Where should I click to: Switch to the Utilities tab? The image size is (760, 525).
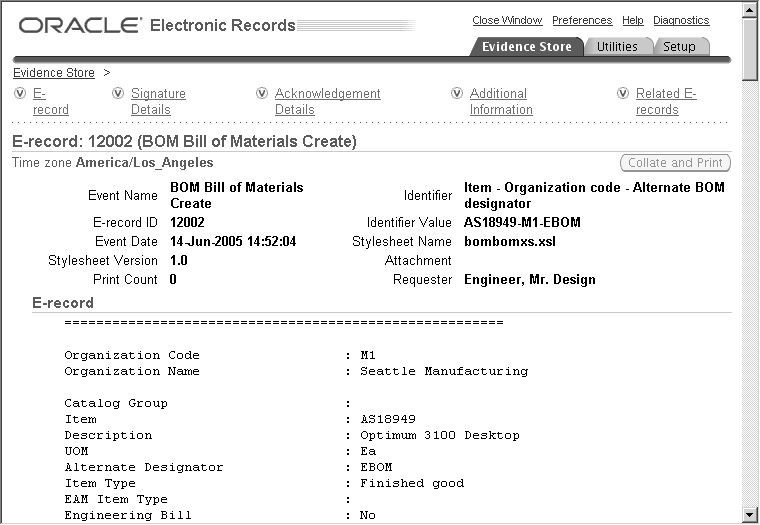coord(617,47)
